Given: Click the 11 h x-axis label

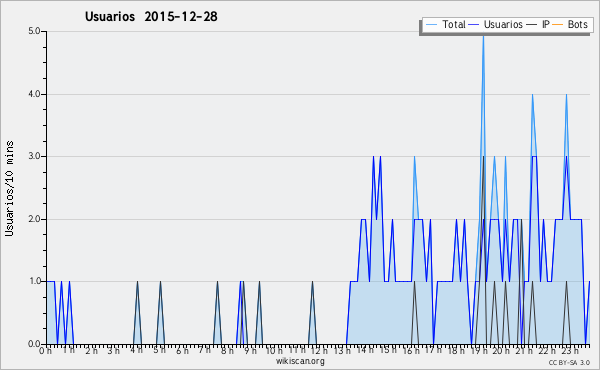Looking at the screenshot, I should (297, 350).
